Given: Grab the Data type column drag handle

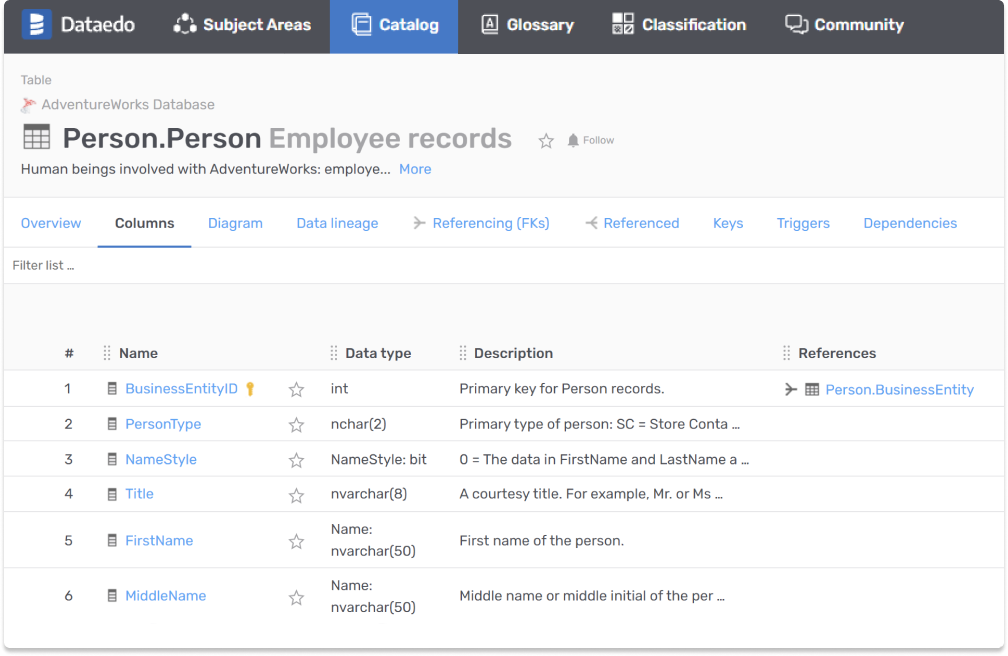Looking at the screenshot, I should click(x=334, y=353).
